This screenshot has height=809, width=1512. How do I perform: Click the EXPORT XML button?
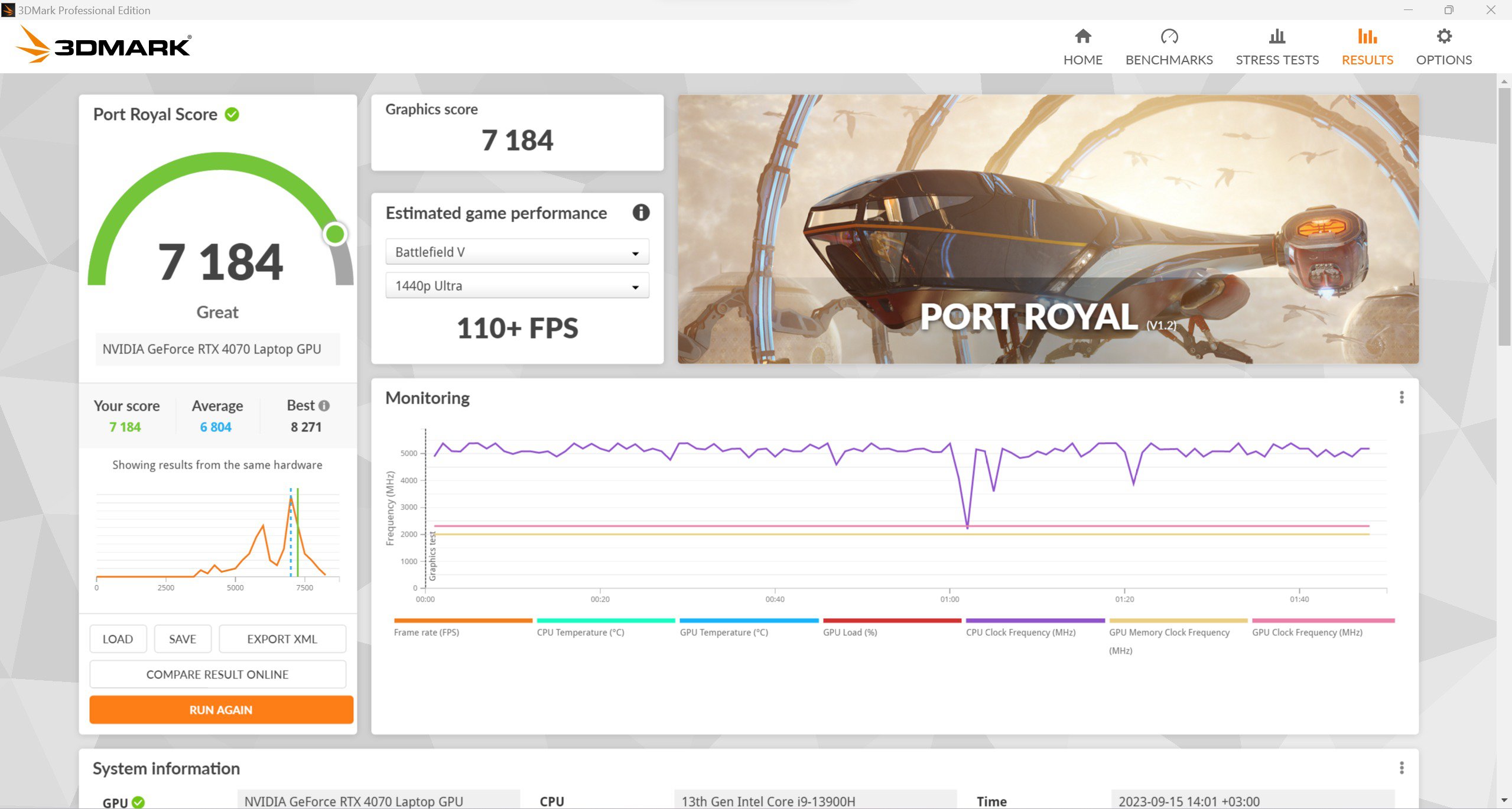(281, 638)
